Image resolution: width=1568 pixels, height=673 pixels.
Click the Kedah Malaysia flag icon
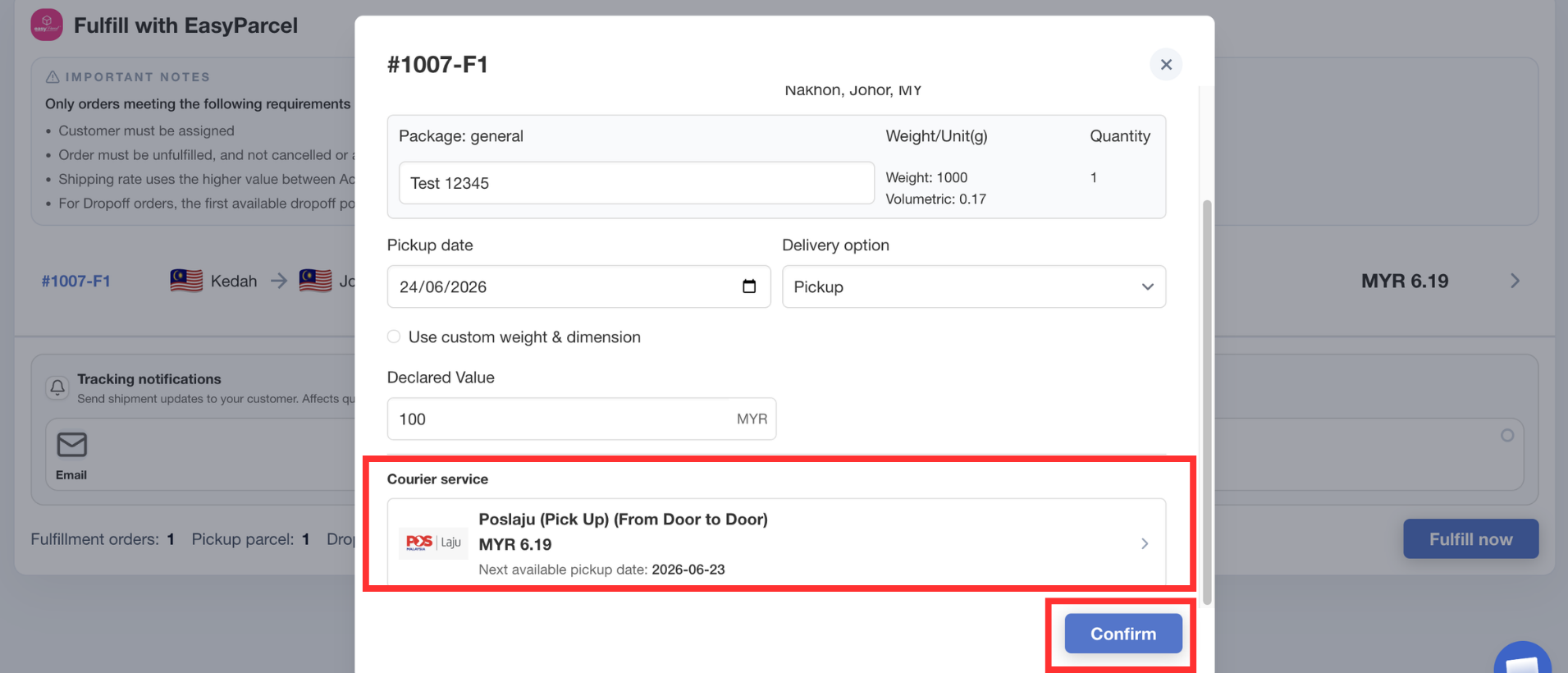pyautogui.click(x=186, y=281)
